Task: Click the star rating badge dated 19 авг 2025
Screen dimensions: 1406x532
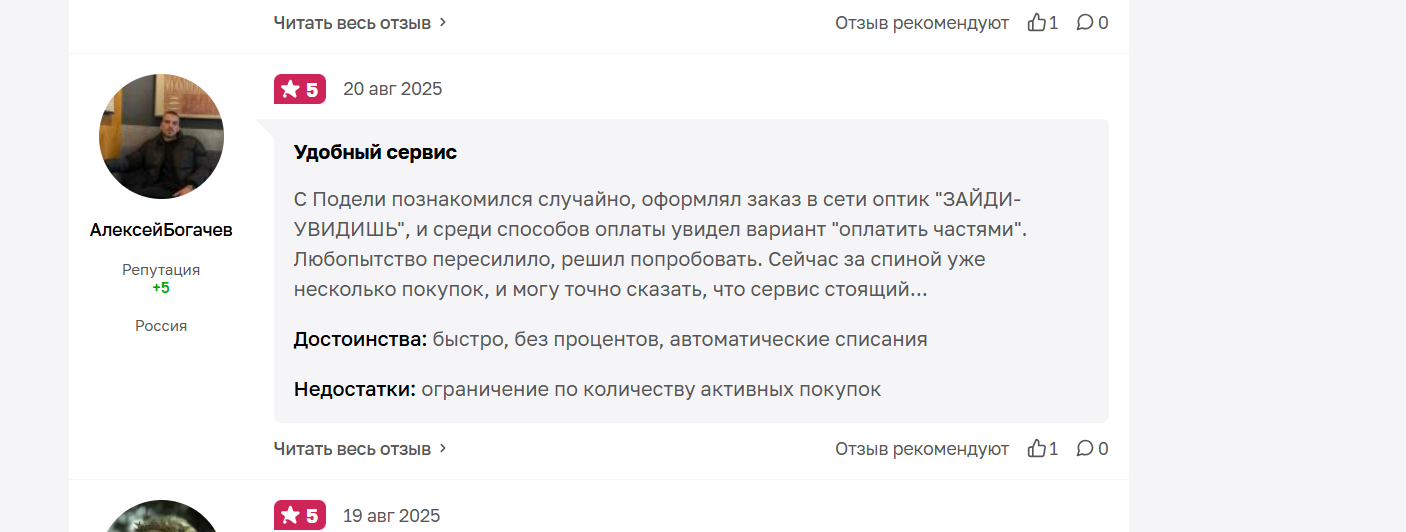Action: point(300,516)
